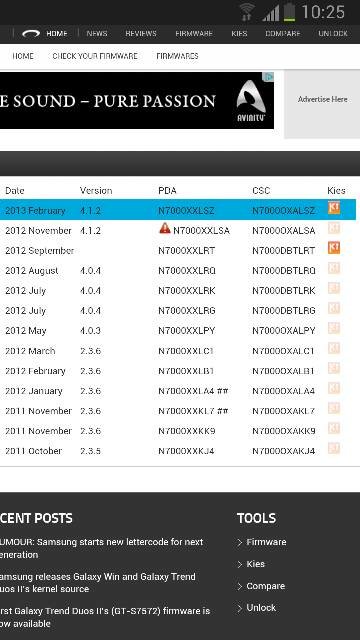This screenshot has width=360, height=640.
Task: Tap signal strength status icon
Action: click(x=271, y=12)
